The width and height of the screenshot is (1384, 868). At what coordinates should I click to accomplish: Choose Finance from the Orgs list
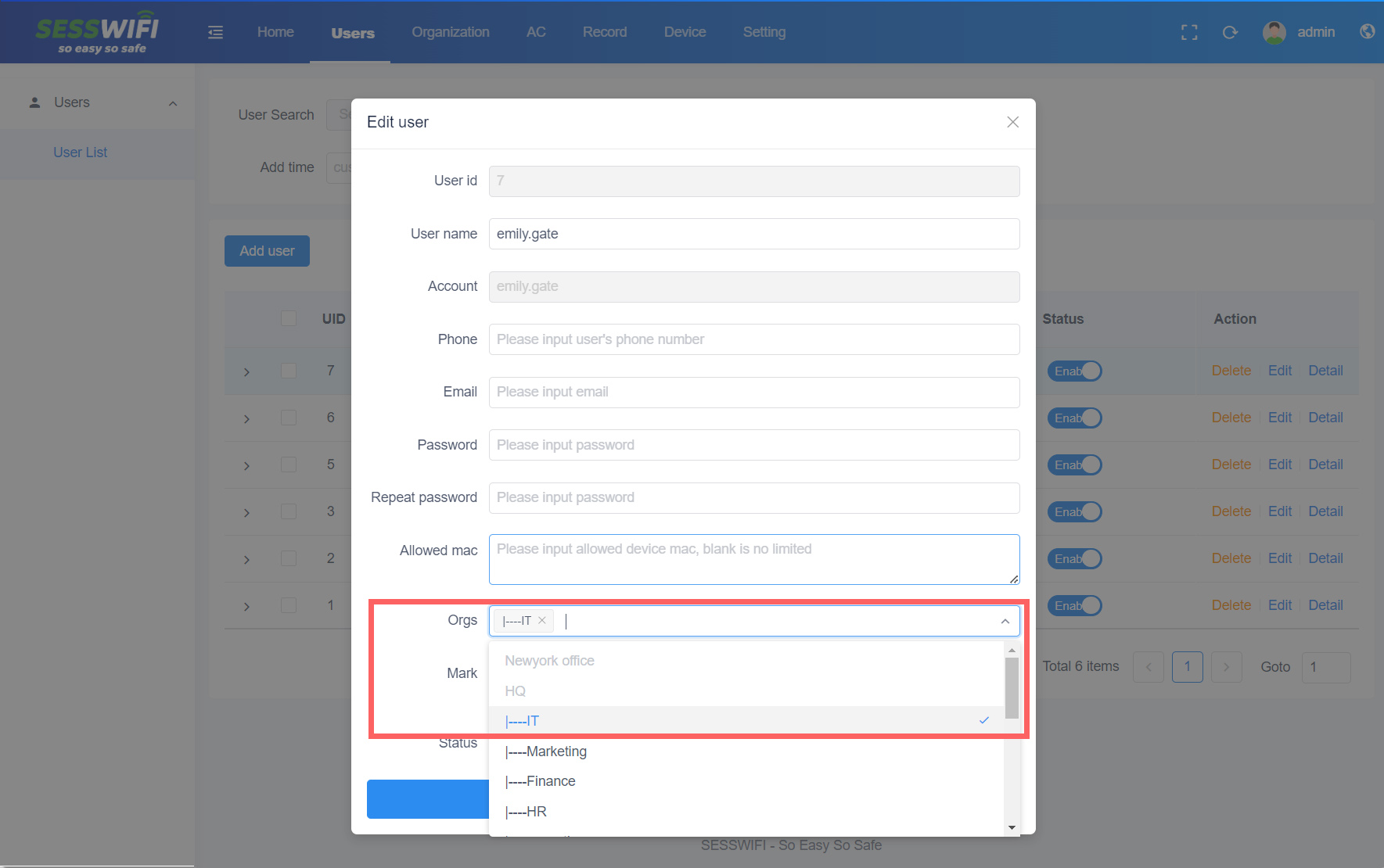point(746,781)
